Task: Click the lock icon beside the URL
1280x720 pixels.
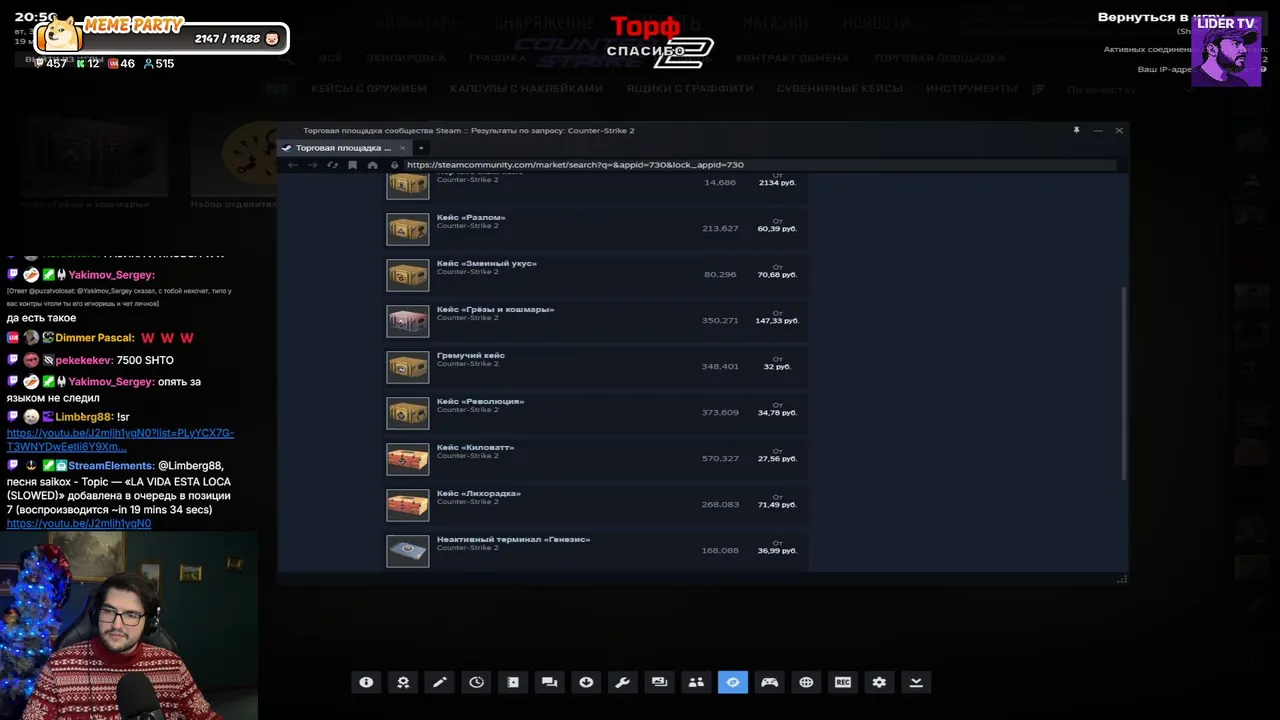Action: 394,165
